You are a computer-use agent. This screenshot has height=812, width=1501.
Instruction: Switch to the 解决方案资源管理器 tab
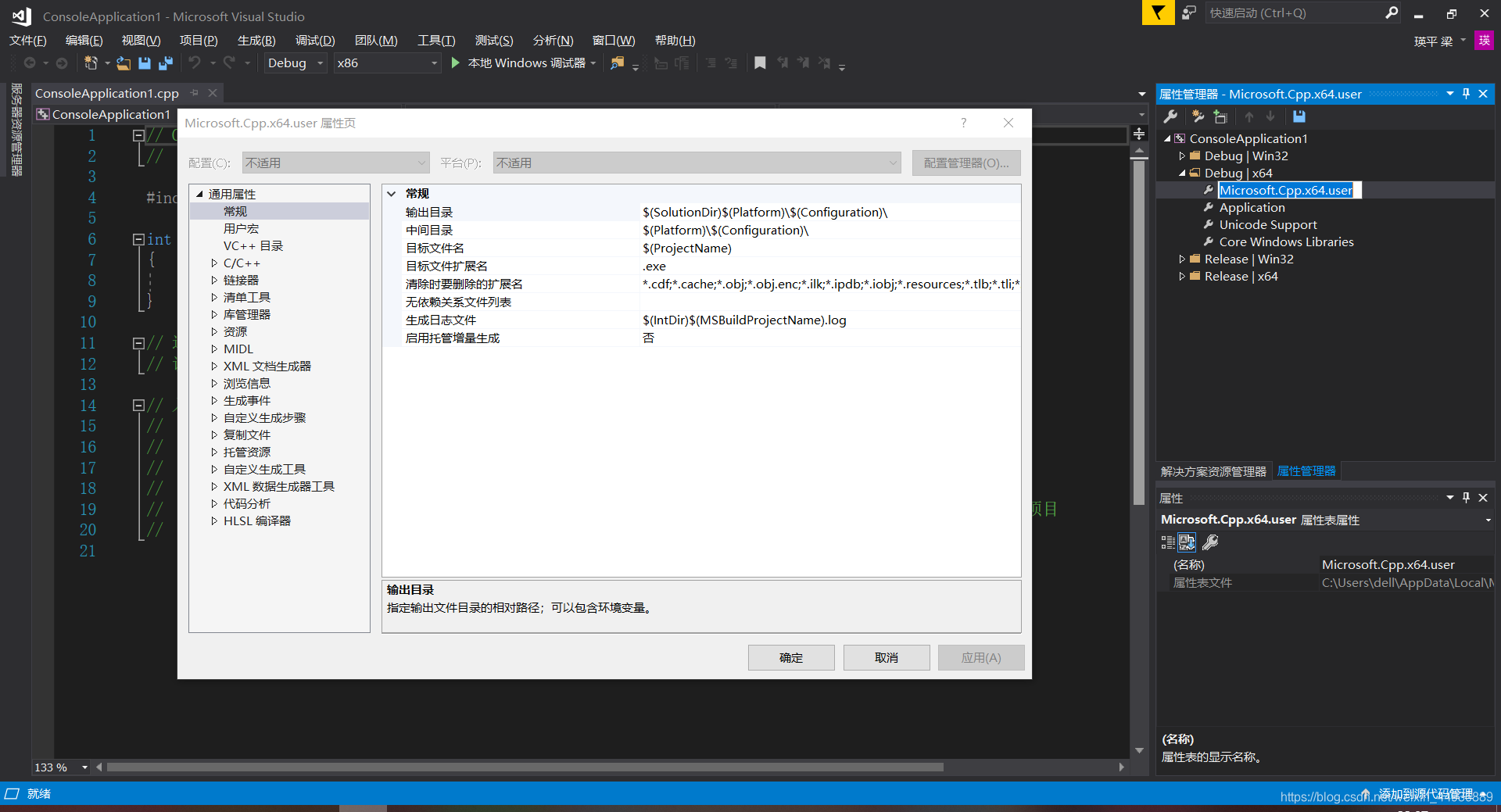(1213, 471)
